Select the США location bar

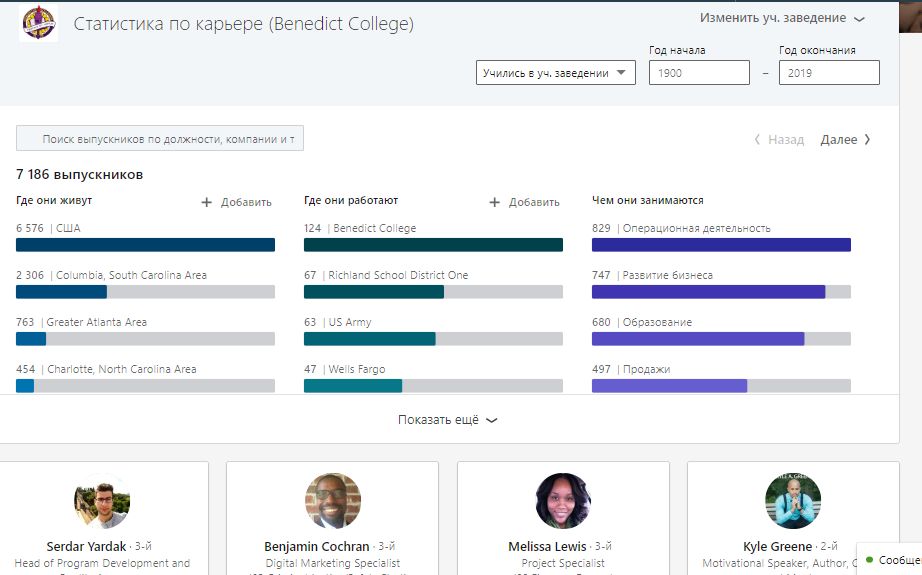(145, 245)
